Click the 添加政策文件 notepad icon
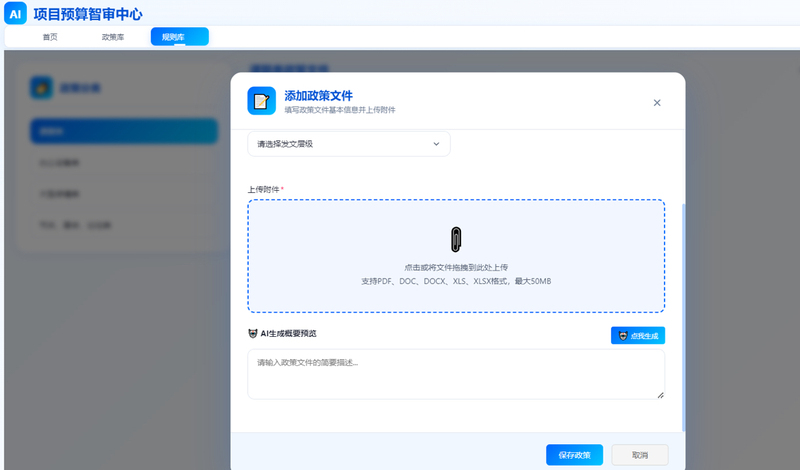 coord(261,101)
